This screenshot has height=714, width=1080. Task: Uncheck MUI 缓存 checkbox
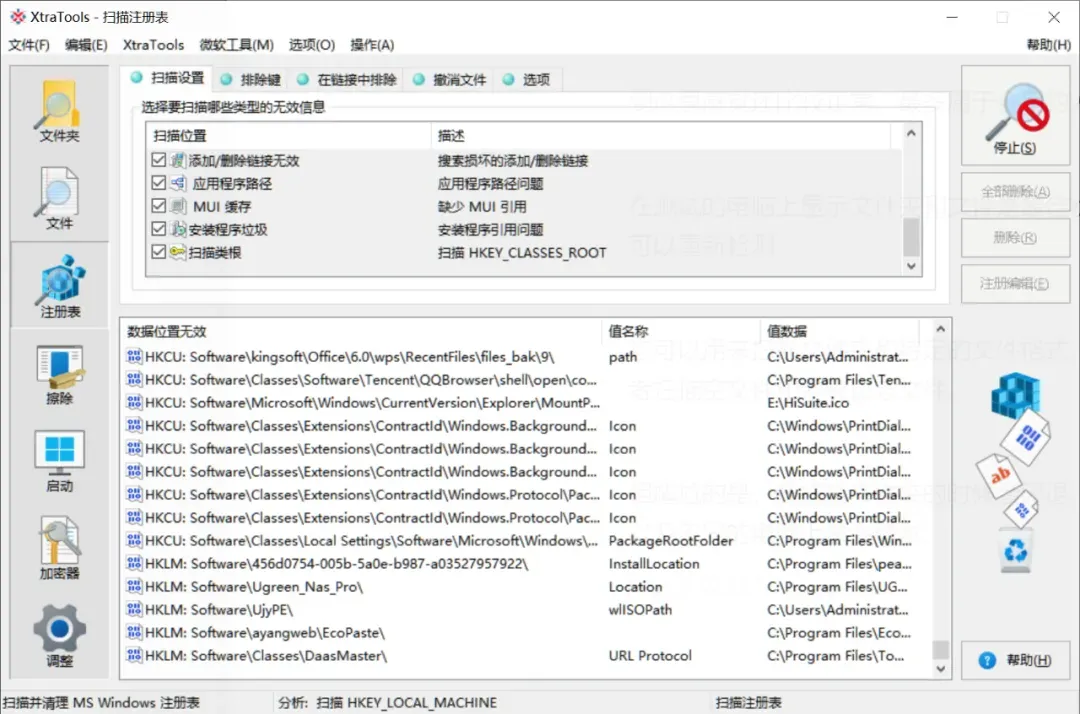(x=159, y=206)
